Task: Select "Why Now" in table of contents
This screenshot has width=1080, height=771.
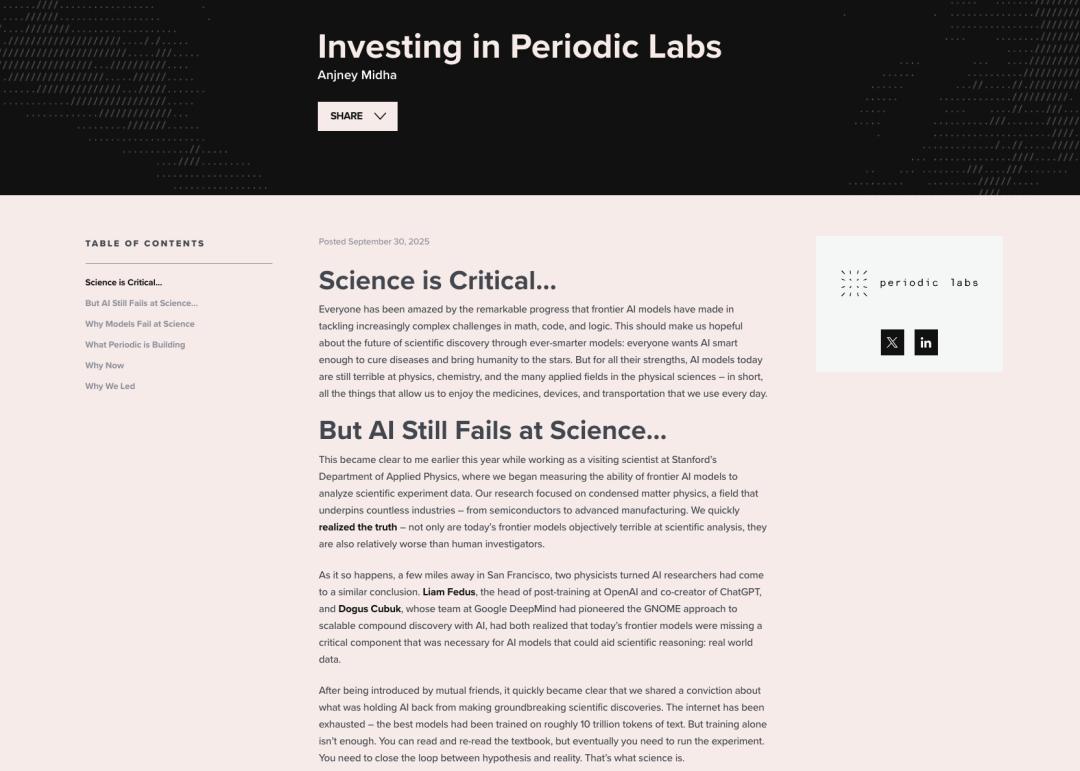Action: click(x=105, y=366)
